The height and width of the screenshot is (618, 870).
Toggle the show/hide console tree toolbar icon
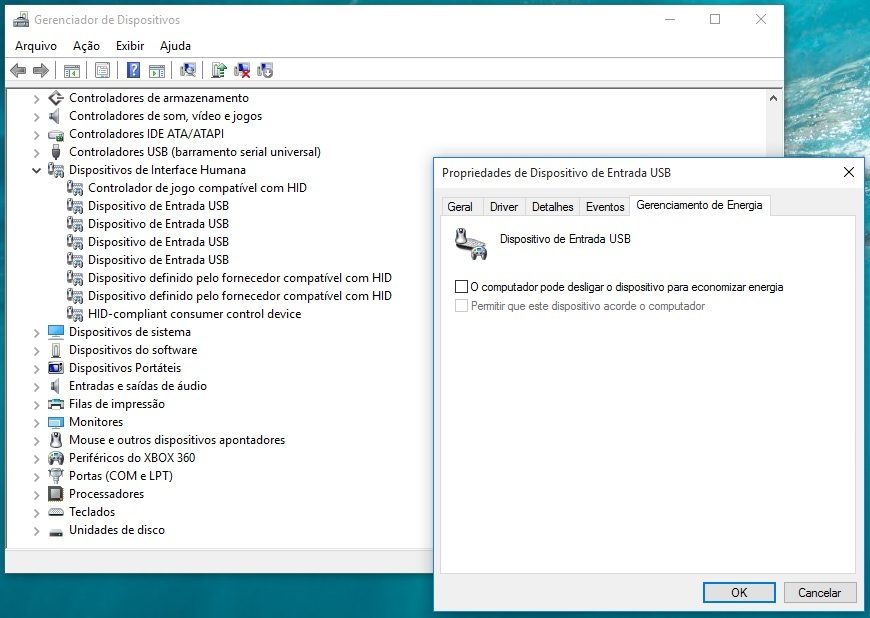tap(72, 70)
